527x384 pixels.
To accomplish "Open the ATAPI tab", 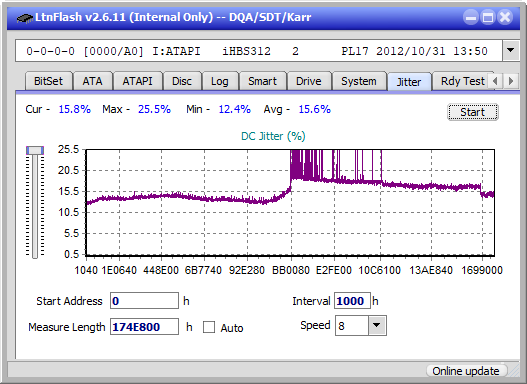I will (137, 81).
